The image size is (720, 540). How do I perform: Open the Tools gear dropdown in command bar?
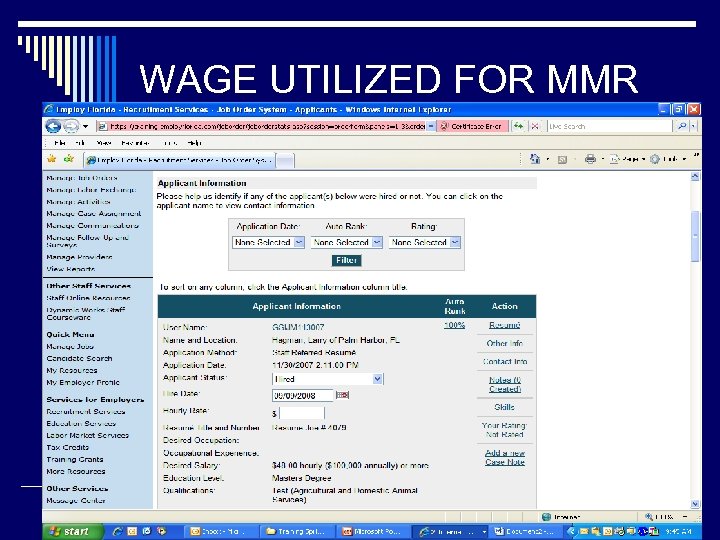click(668, 159)
